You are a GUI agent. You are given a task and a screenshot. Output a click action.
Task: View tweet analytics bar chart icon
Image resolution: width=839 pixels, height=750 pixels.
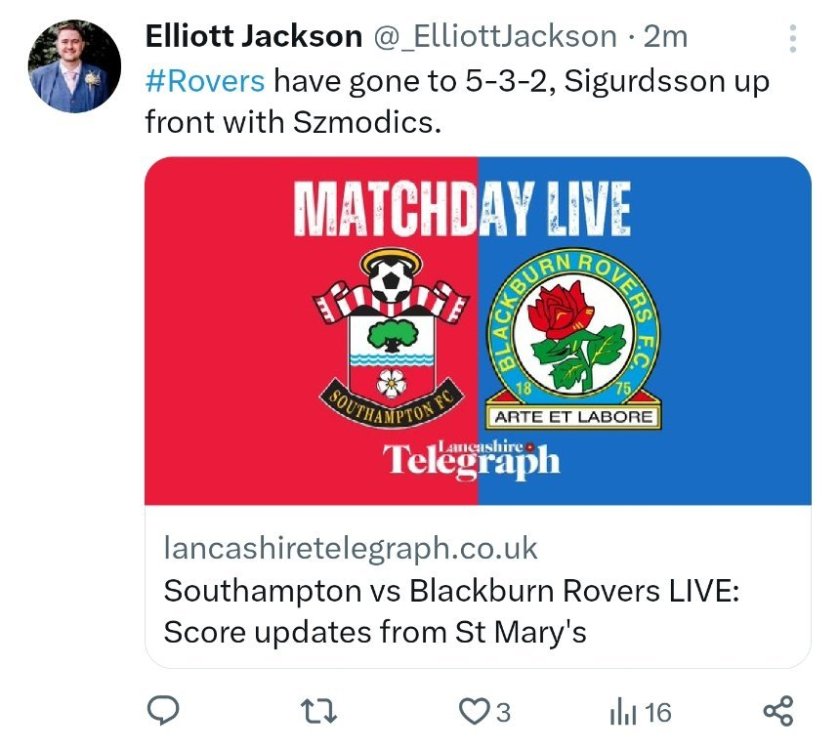622,712
